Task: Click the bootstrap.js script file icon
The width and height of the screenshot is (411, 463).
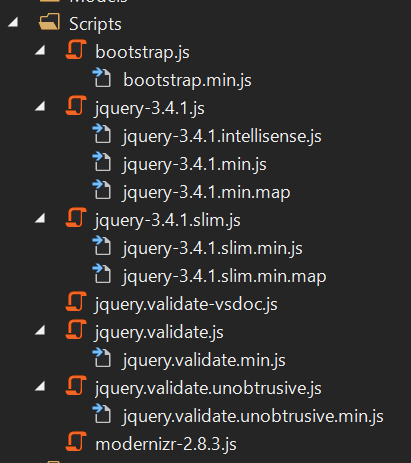Action: [x=76, y=50]
